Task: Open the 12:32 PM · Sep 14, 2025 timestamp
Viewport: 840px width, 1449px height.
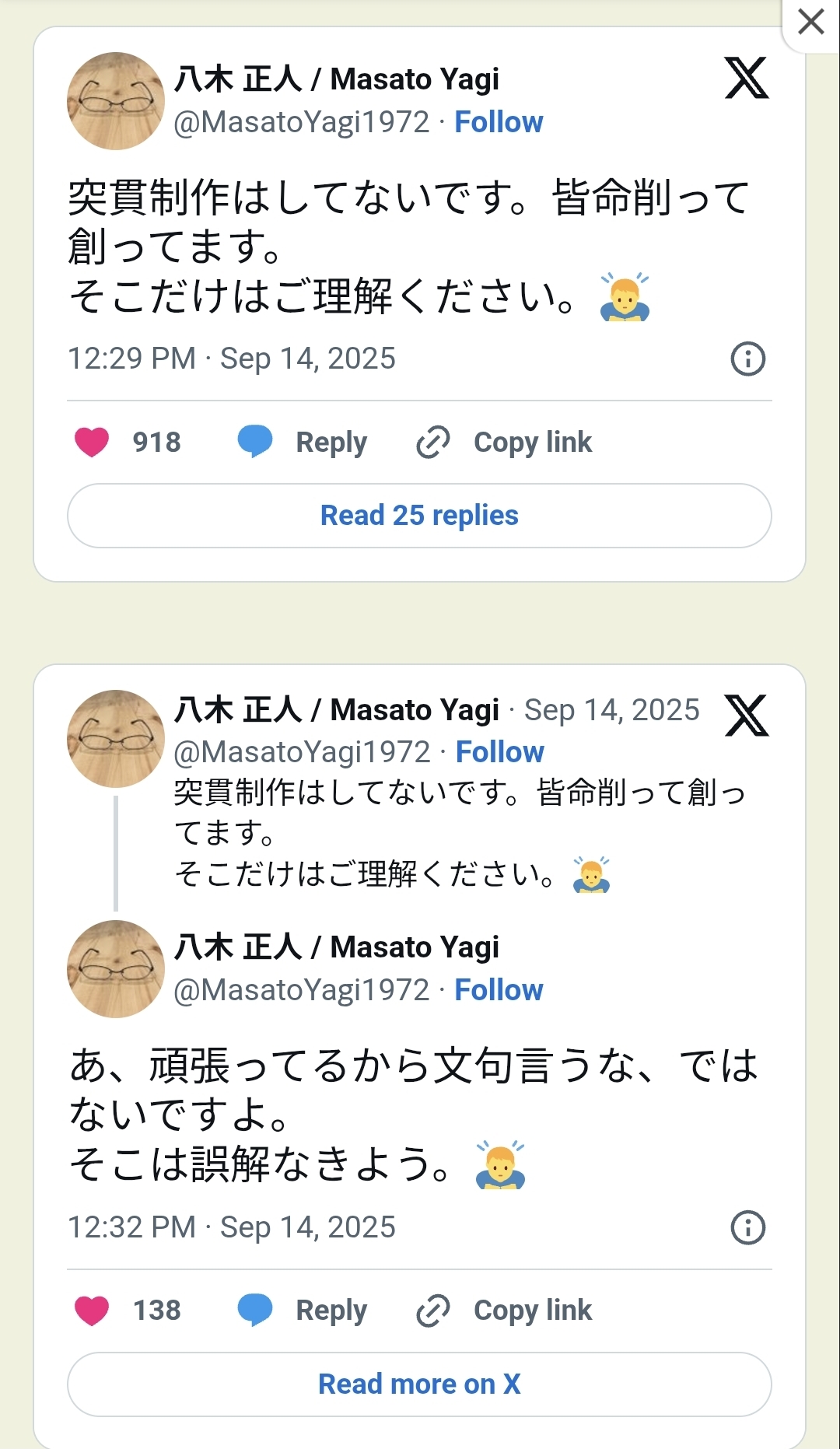Action: tap(232, 1227)
